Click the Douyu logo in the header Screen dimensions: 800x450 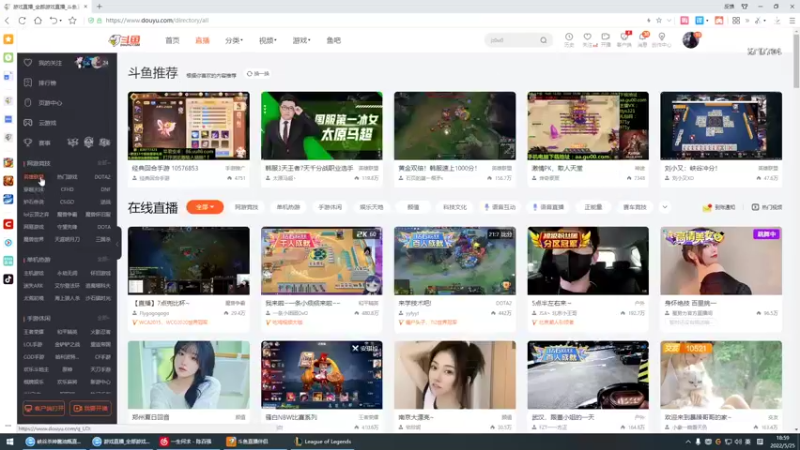124,40
